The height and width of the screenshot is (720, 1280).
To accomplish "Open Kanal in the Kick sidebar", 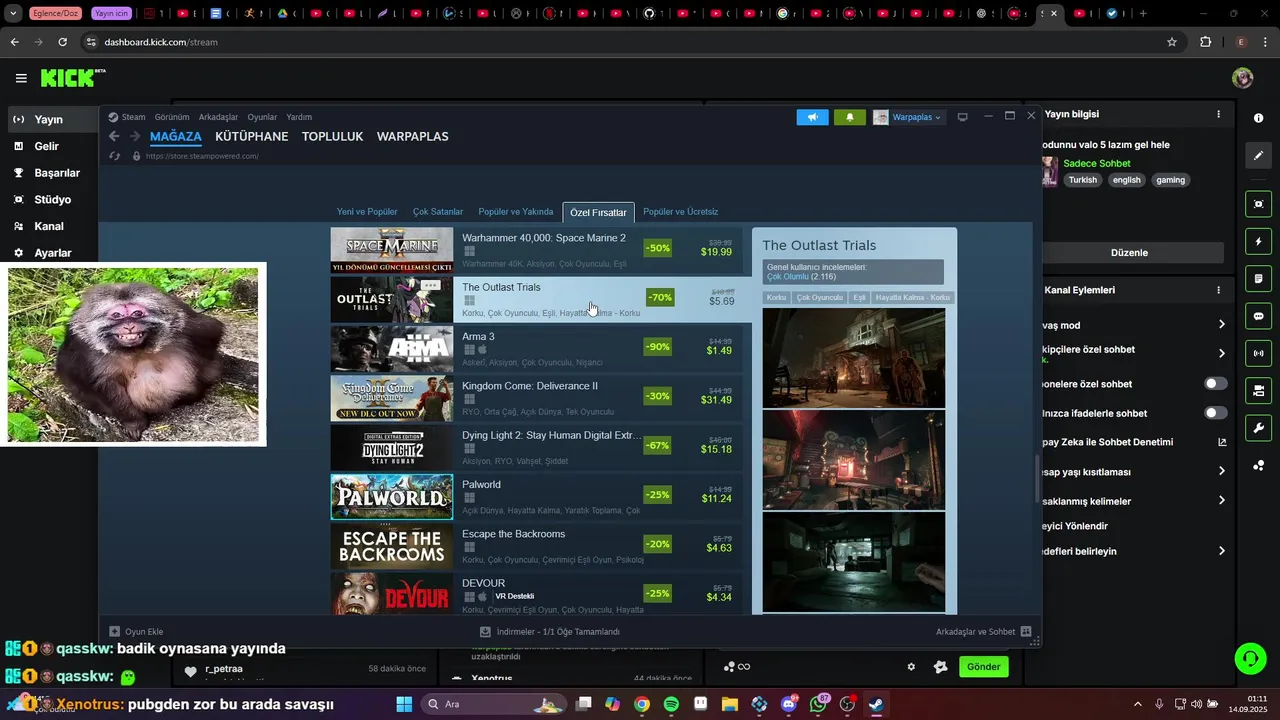I will (49, 227).
